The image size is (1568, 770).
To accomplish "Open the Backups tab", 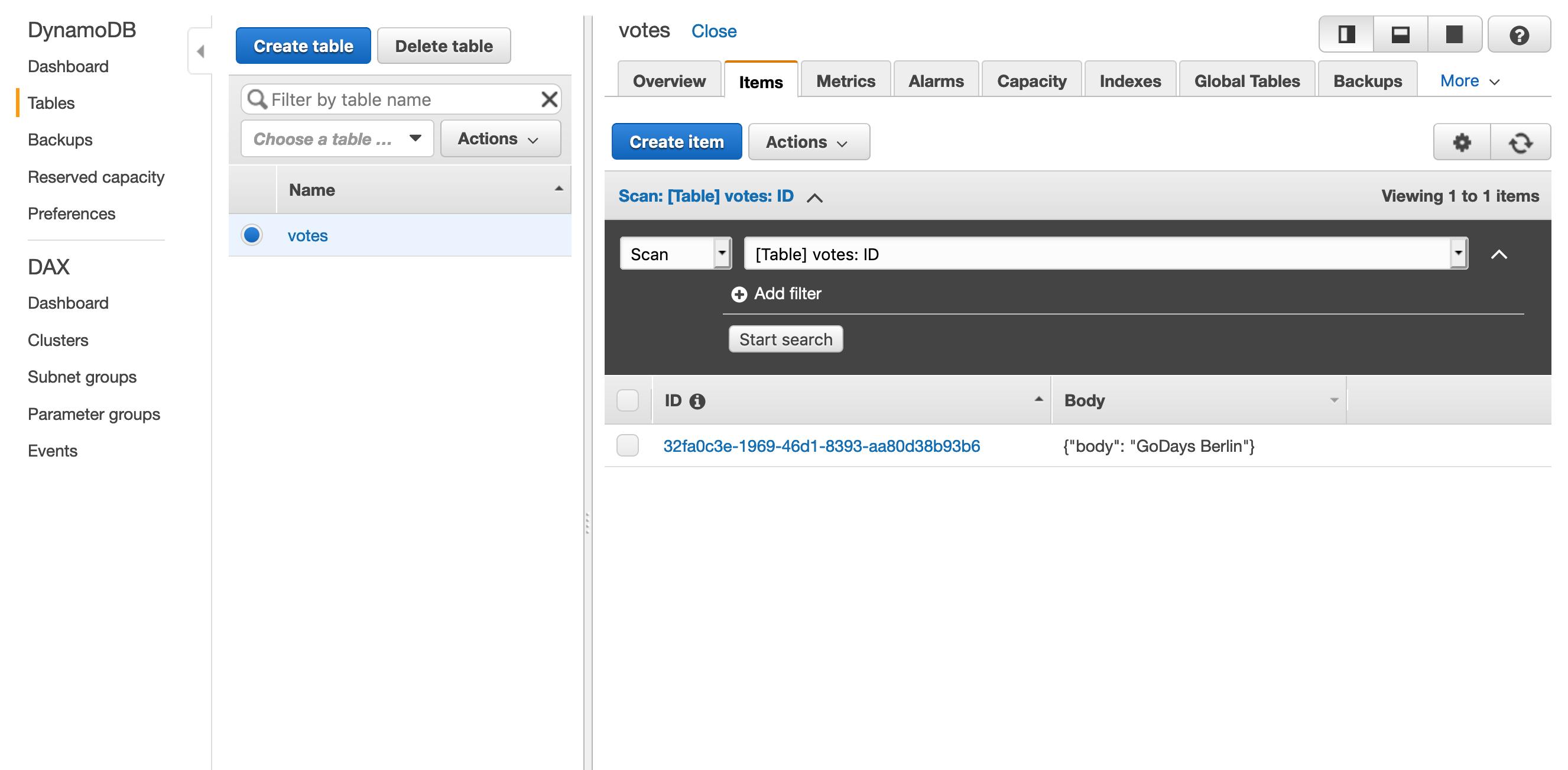I will (x=1367, y=81).
